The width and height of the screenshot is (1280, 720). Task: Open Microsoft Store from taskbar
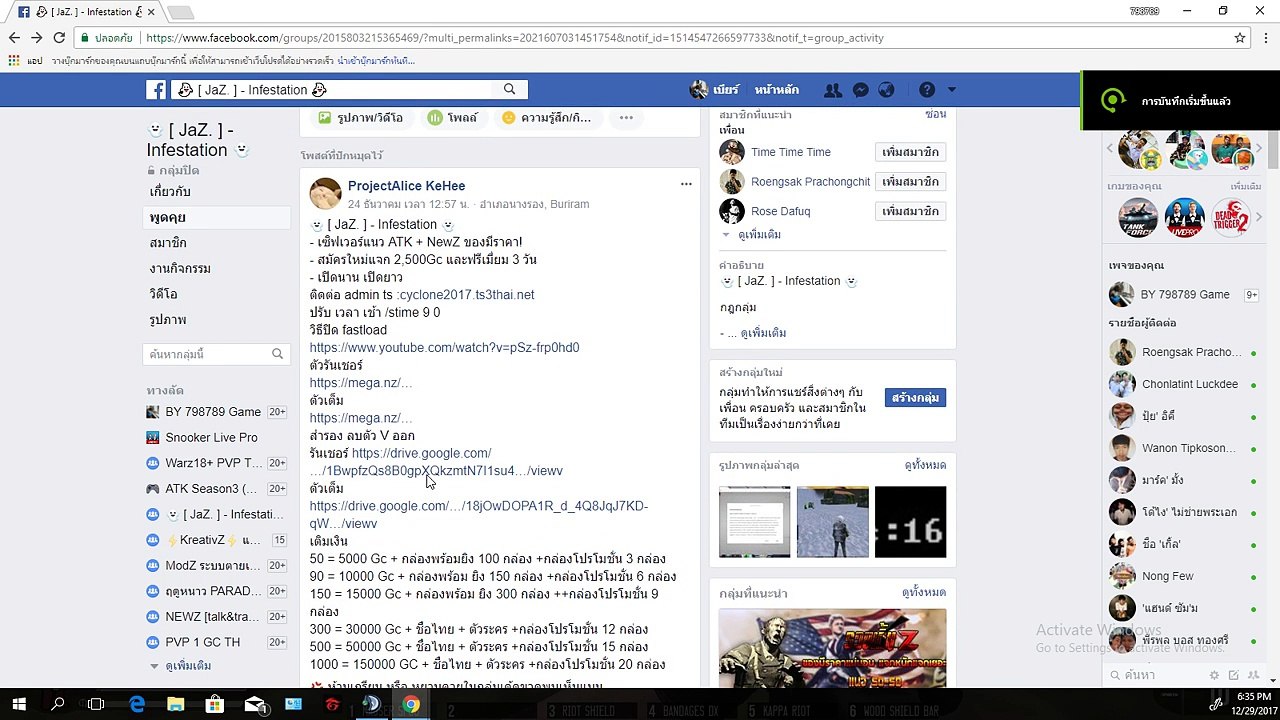[214, 704]
